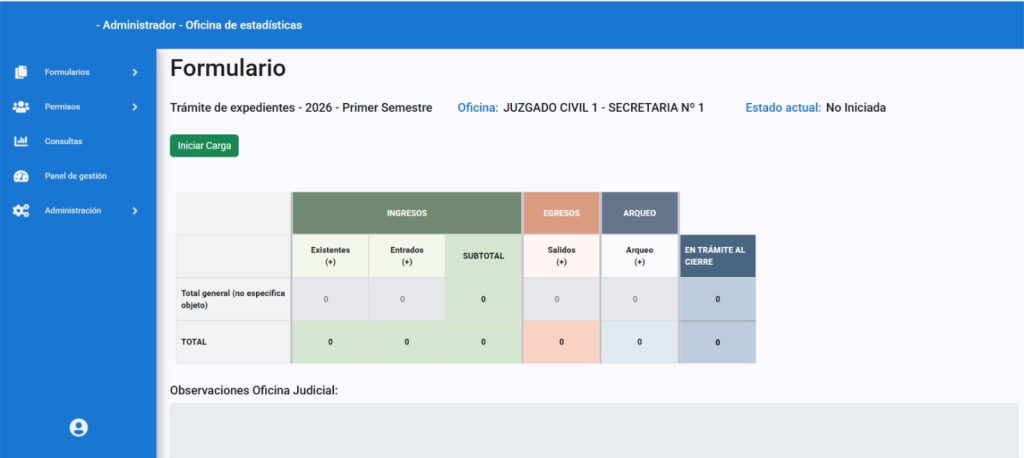Screen dimensions: 1024x458
Task: Open the user account profile icon
Action: [78, 428]
